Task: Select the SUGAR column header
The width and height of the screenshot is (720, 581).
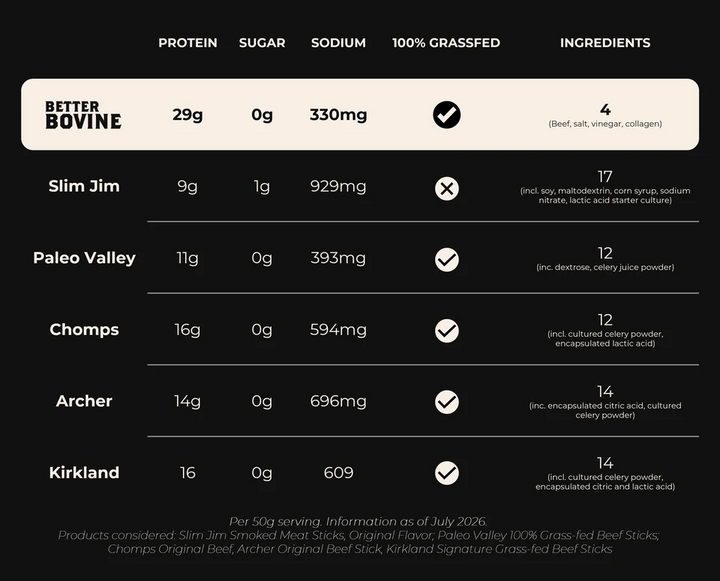Action: click(262, 43)
